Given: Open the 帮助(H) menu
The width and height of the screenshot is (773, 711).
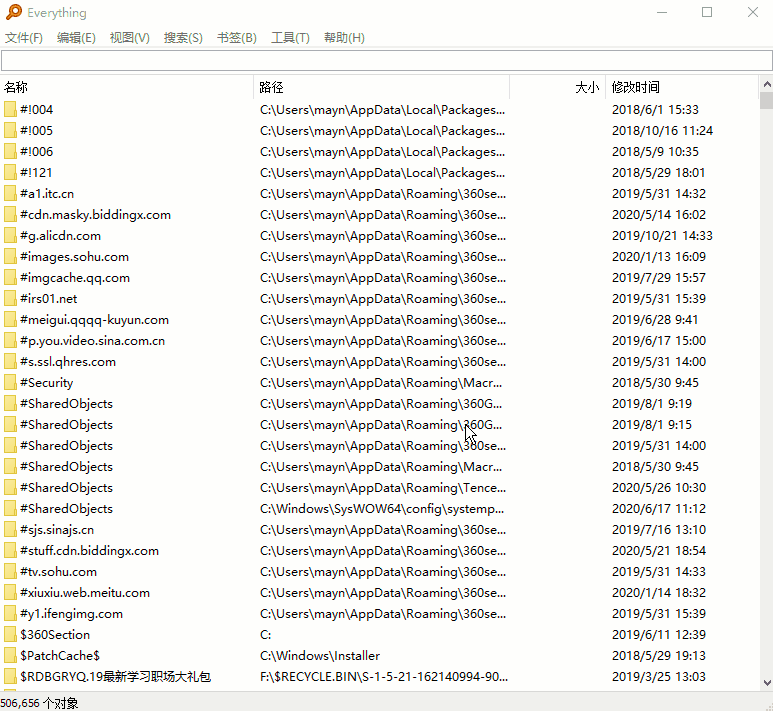Looking at the screenshot, I should coord(344,38).
